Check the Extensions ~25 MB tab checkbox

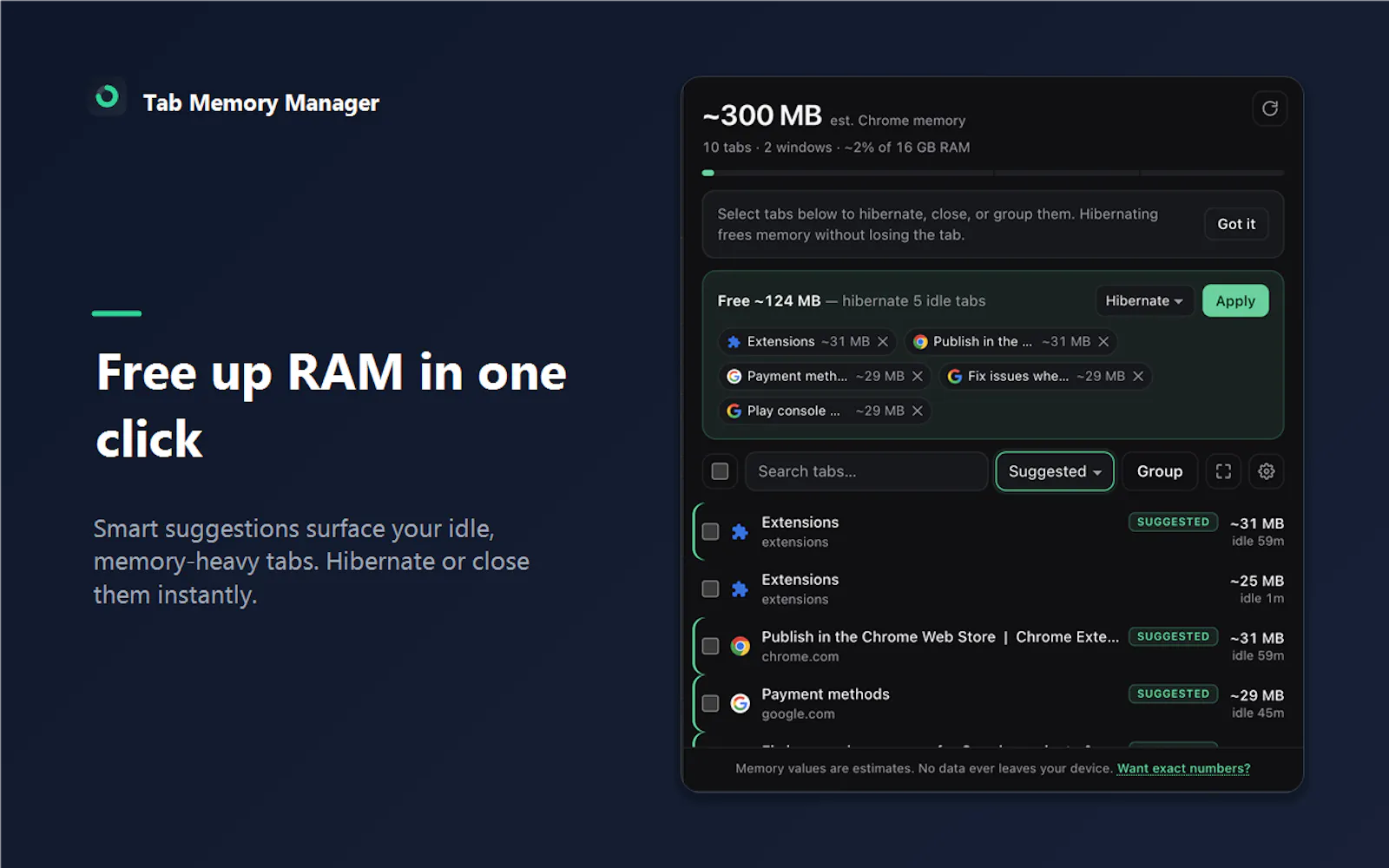coord(710,589)
